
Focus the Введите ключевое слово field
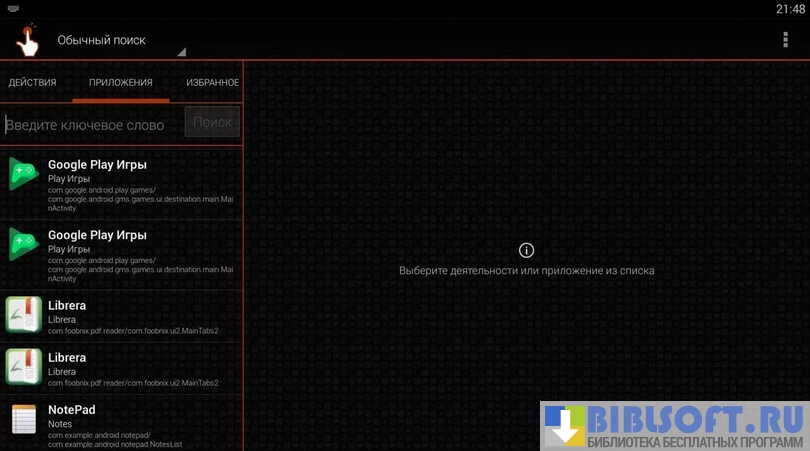coord(92,123)
